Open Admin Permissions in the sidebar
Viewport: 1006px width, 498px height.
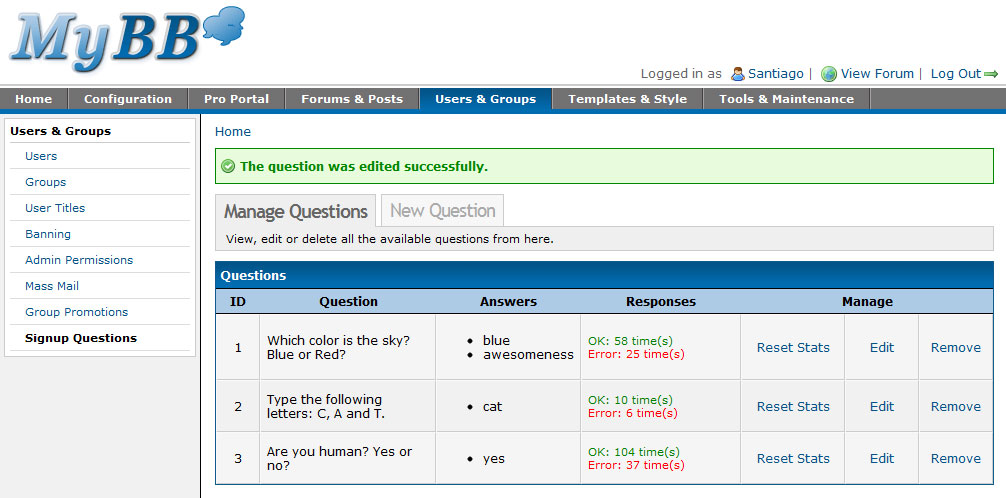tap(79, 260)
